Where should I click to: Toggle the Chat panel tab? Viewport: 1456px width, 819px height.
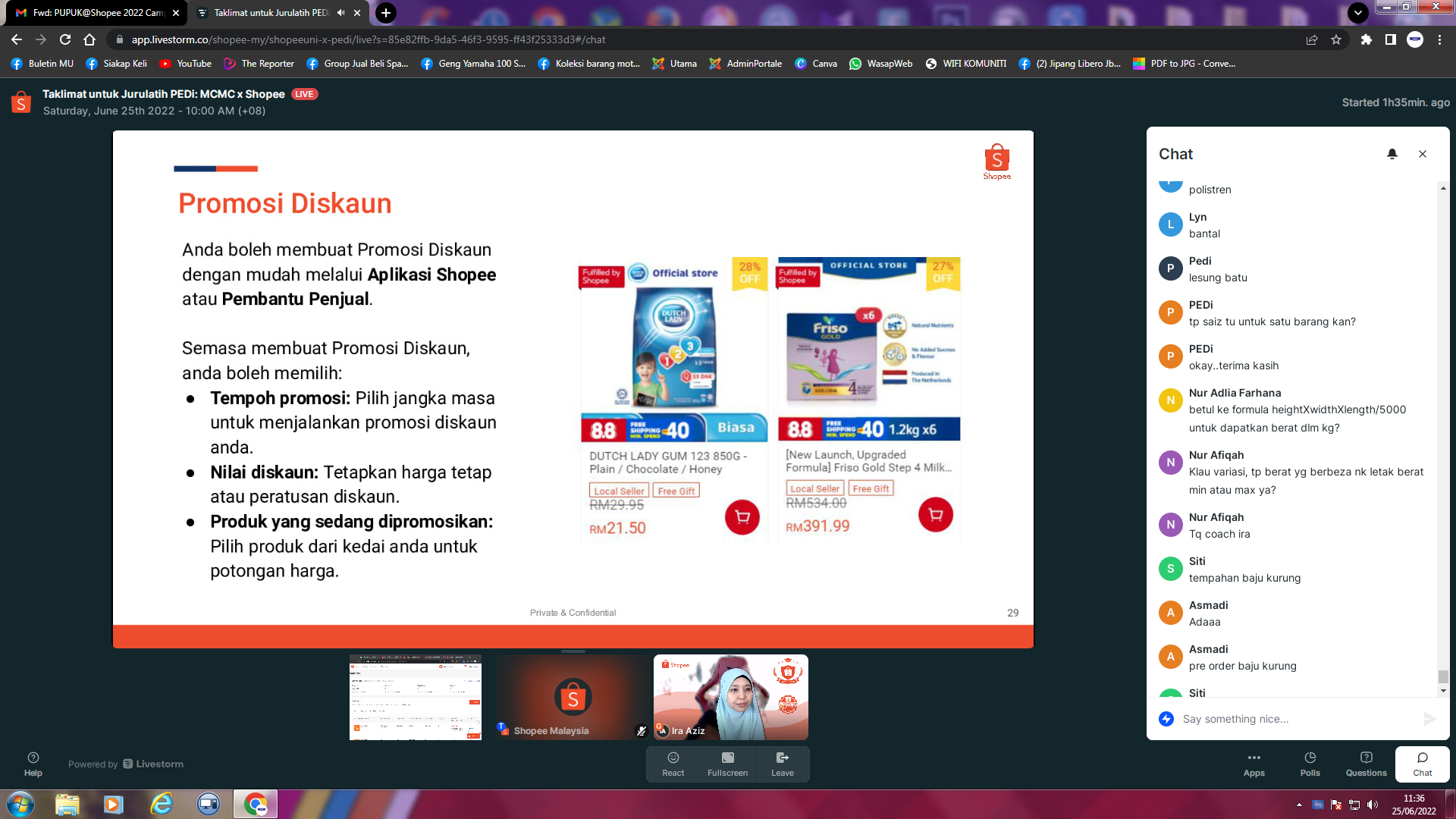[1423, 764]
